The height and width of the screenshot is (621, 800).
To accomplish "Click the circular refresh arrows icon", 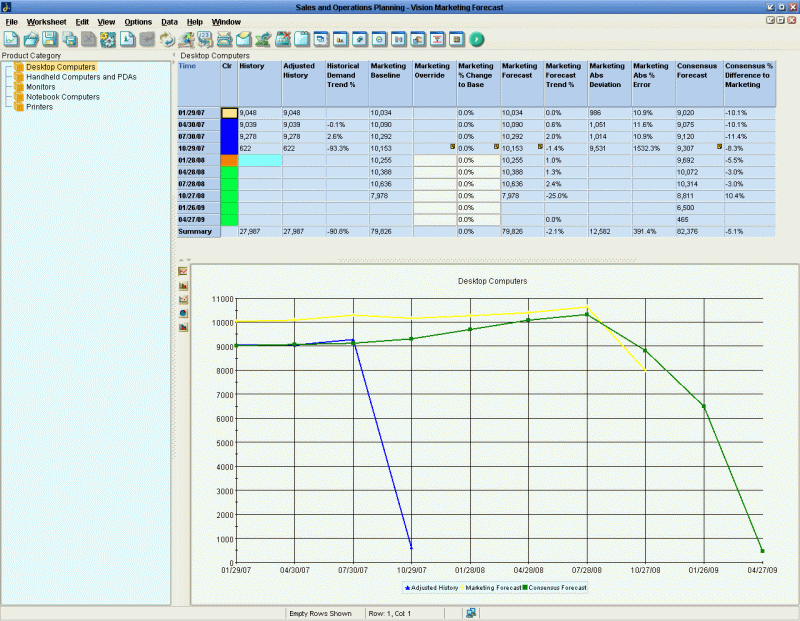I will [166, 39].
